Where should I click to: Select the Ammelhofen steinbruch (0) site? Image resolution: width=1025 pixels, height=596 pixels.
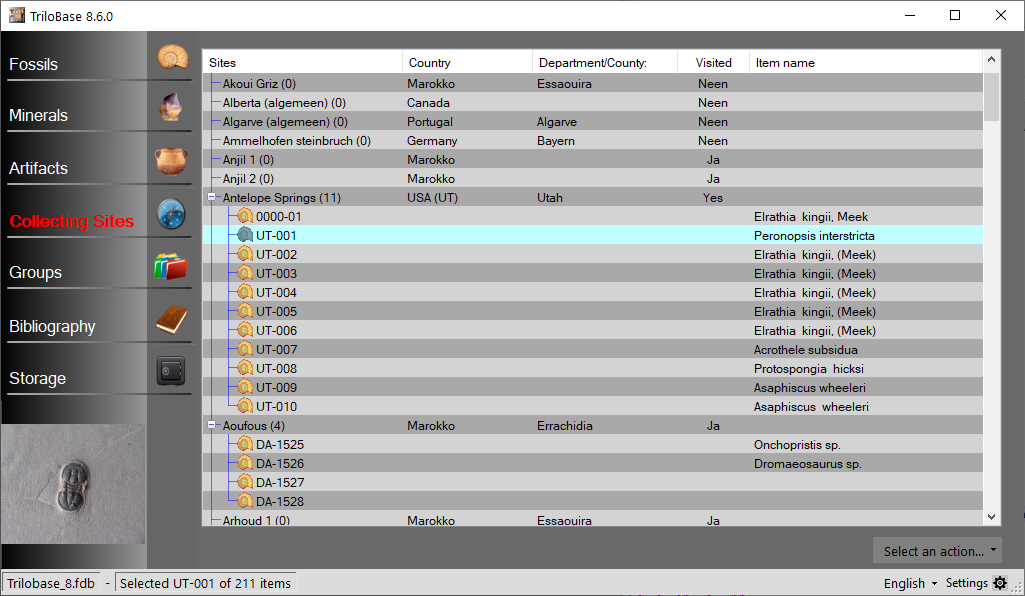tap(296, 141)
